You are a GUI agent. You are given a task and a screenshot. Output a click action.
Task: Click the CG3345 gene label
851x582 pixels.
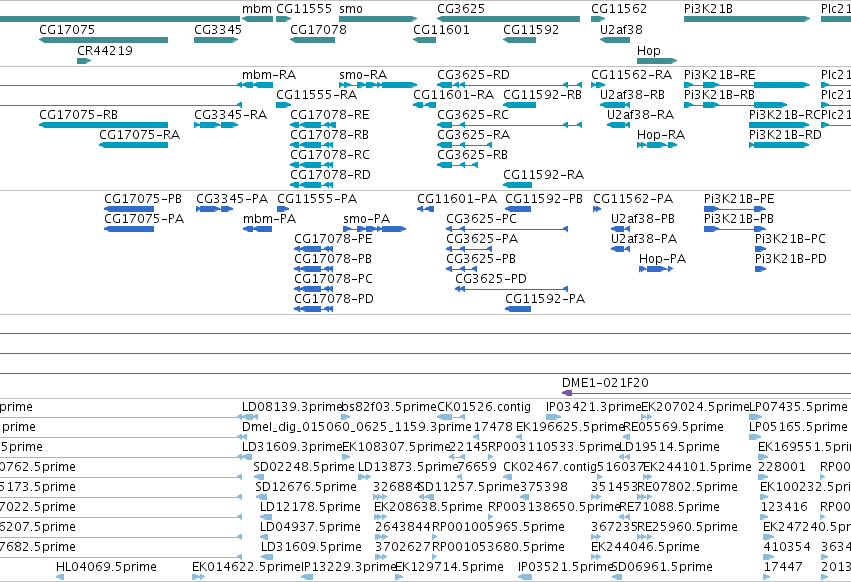pyautogui.click(x=218, y=30)
